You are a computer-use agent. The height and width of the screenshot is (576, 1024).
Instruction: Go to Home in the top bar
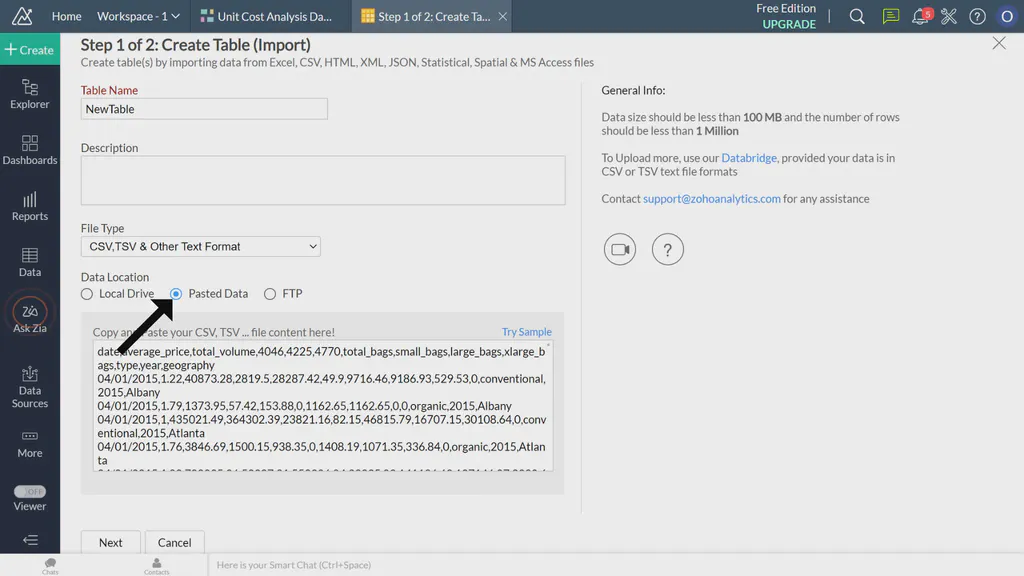pyautogui.click(x=66, y=16)
